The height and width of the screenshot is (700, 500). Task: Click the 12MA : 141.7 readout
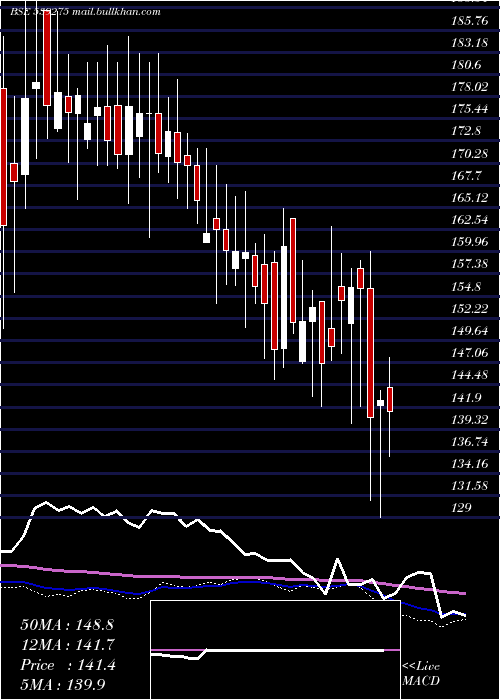[x=67, y=645]
